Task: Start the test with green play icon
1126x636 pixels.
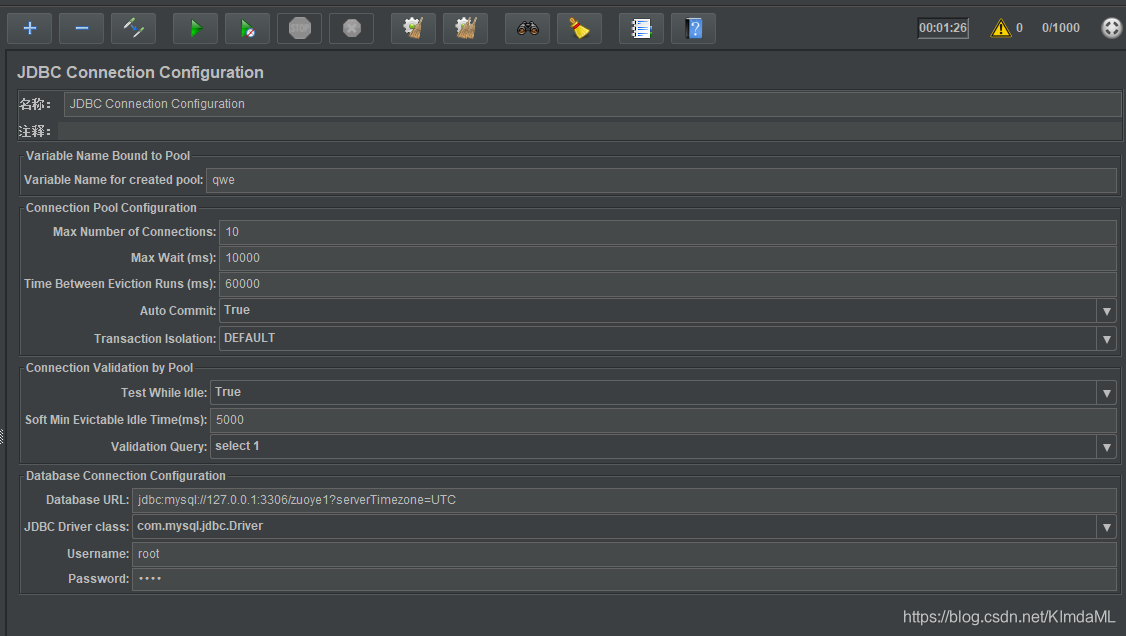Action: click(x=195, y=29)
